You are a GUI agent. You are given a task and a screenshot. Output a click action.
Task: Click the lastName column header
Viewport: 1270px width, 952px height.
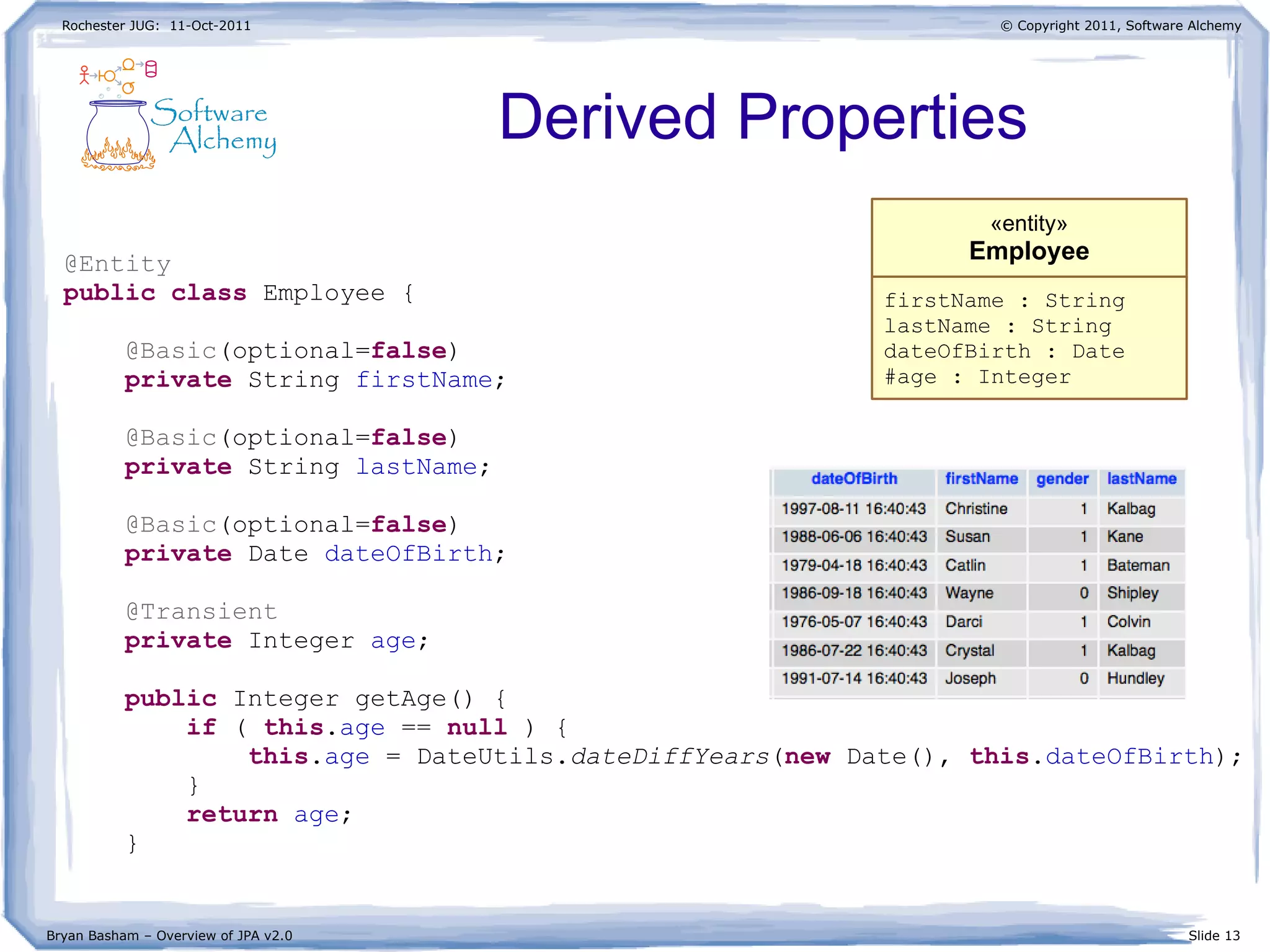coord(1142,479)
